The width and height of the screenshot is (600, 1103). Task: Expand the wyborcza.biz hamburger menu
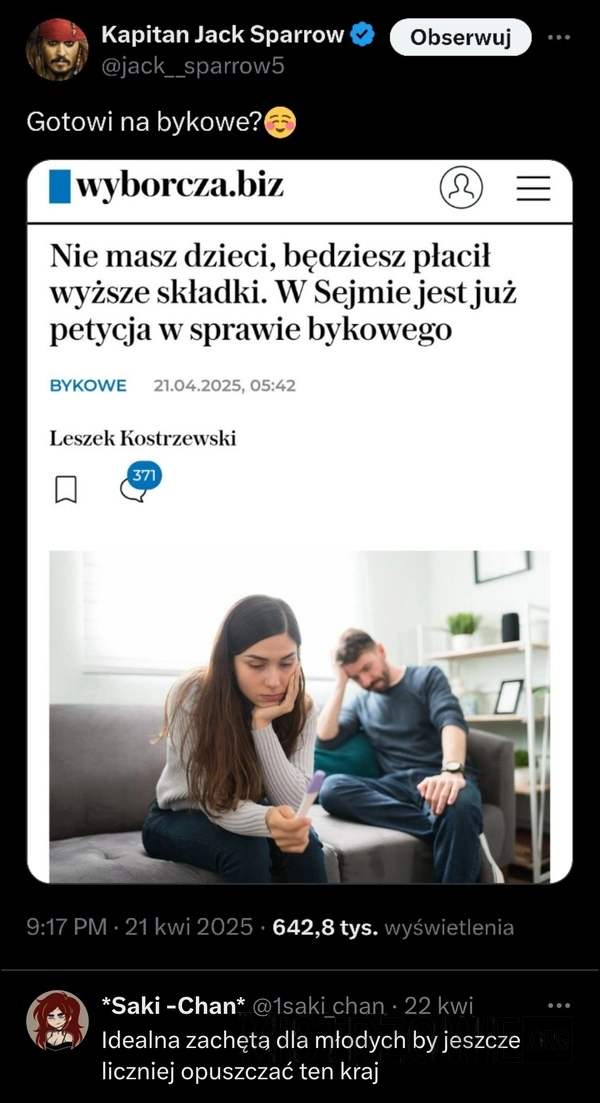pyautogui.click(x=533, y=188)
